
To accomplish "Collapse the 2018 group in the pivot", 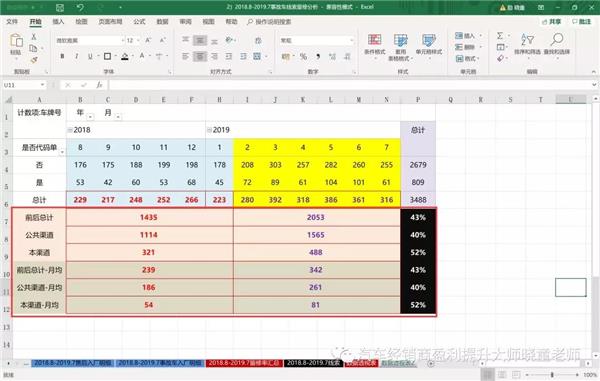I will tap(70, 130).
